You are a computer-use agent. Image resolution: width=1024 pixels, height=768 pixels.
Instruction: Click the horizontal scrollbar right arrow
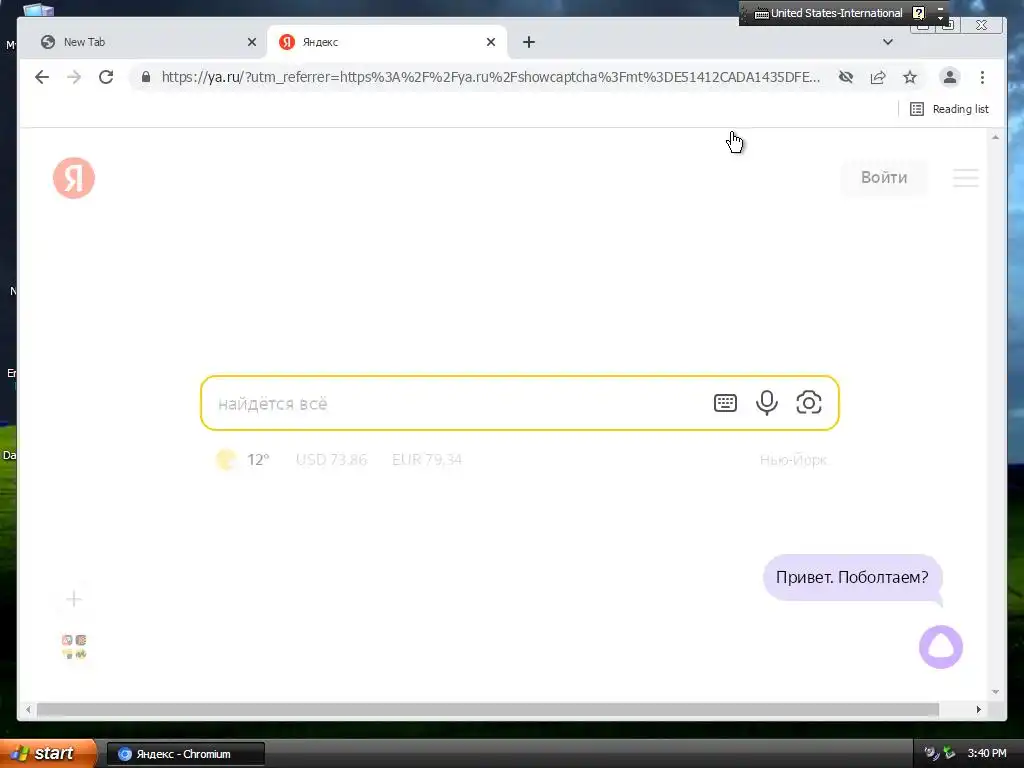(978, 709)
